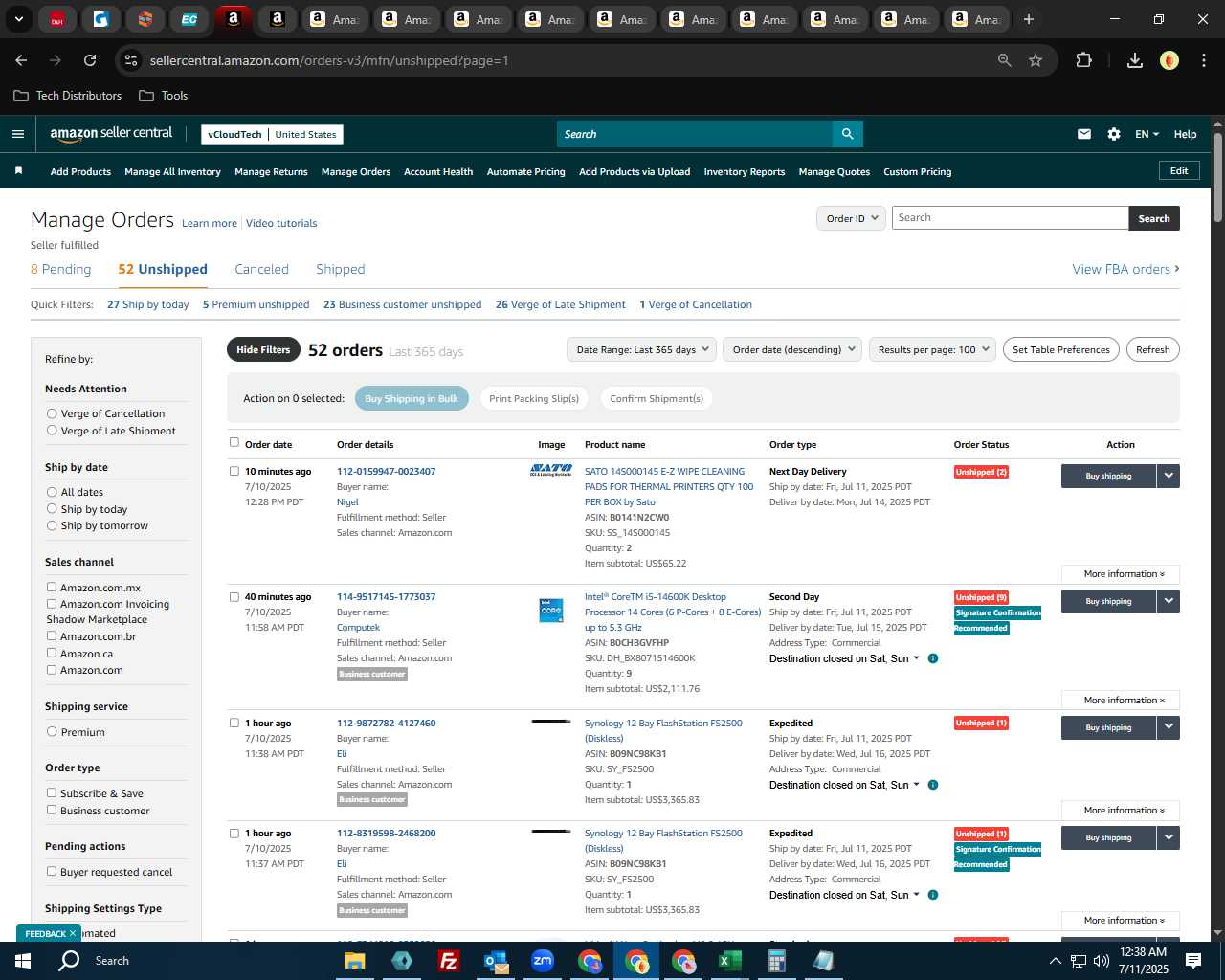Select the Verge of Cancellation radio filter
The width and height of the screenshot is (1225, 980).
coord(52,413)
